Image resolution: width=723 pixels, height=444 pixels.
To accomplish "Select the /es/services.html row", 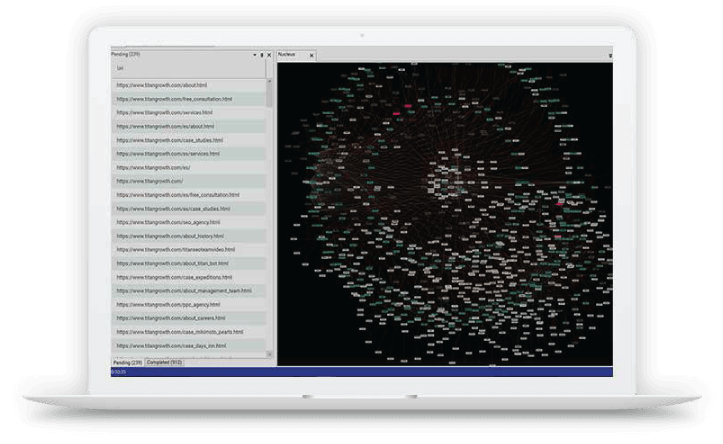I will coord(188,154).
